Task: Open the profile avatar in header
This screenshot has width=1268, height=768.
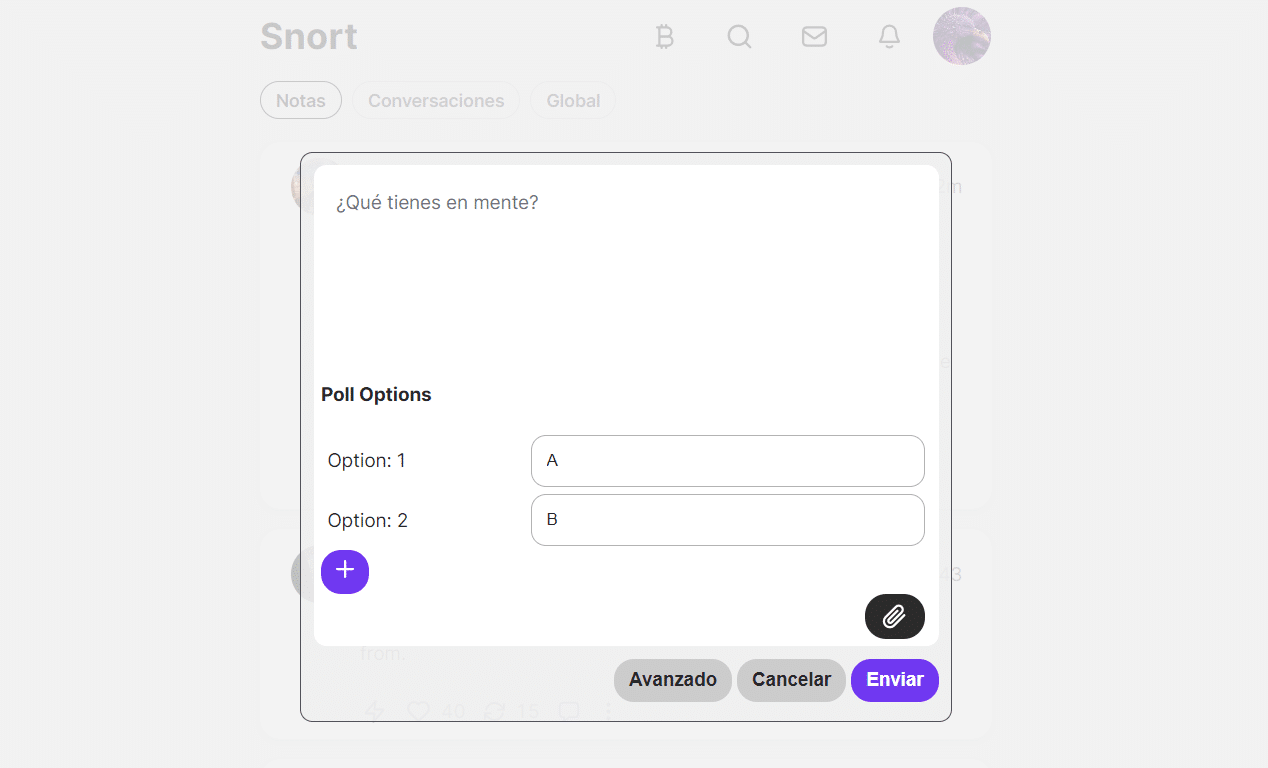Action: click(962, 37)
